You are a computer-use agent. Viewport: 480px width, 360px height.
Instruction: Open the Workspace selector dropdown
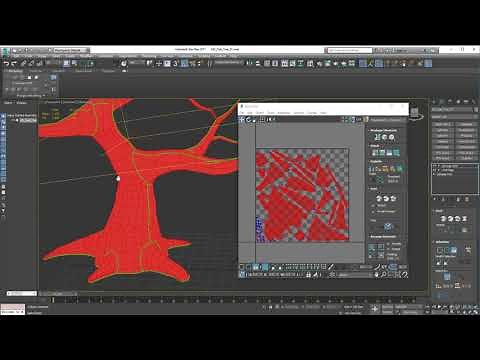[x=71, y=50]
